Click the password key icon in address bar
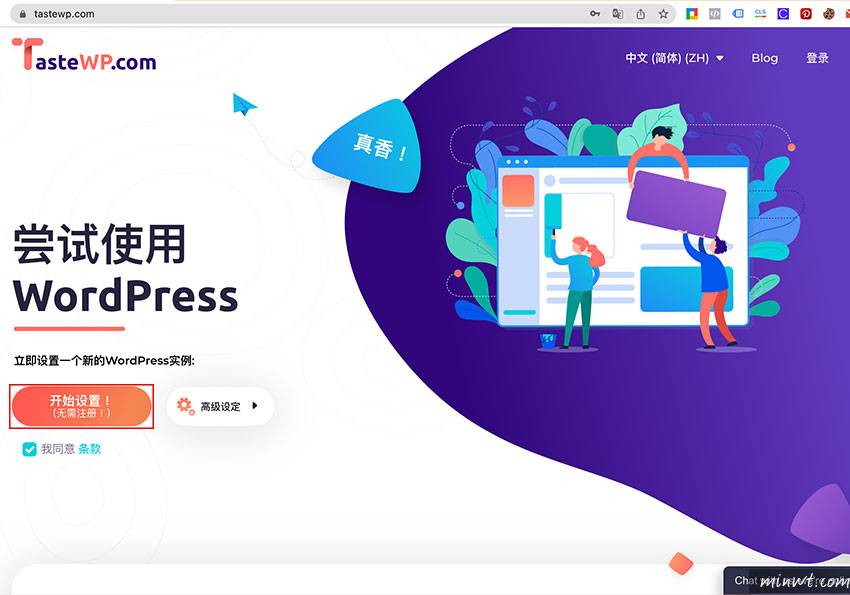The height and width of the screenshot is (595, 850). 594,14
